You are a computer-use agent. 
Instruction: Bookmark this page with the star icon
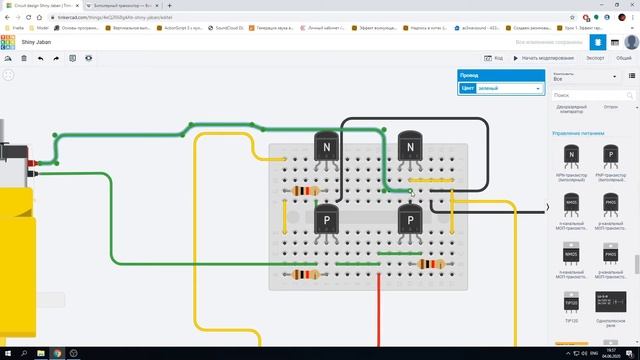[572, 18]
